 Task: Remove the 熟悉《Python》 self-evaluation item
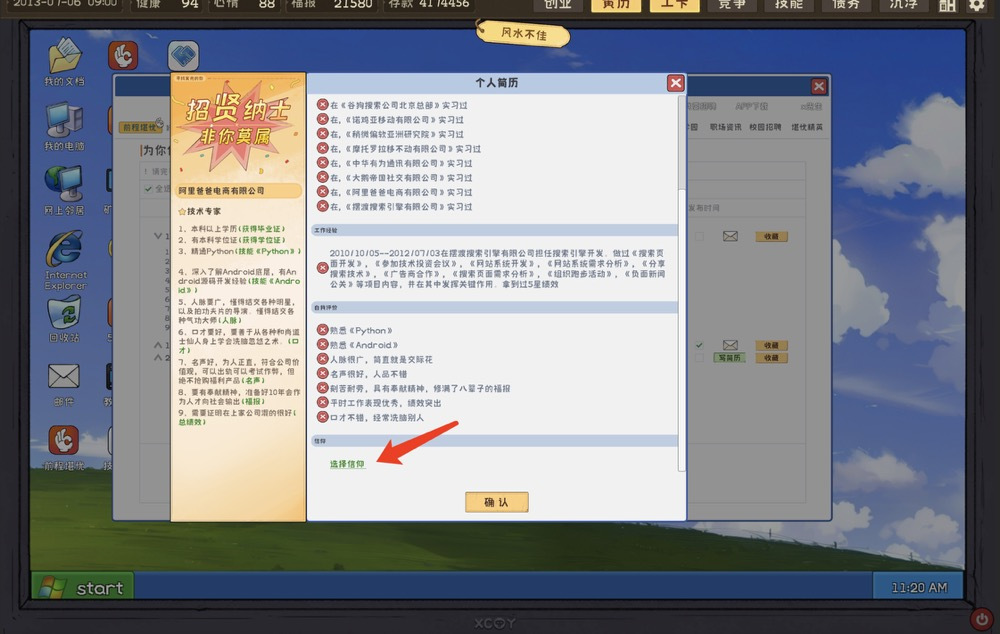click(x=323, y=330)
